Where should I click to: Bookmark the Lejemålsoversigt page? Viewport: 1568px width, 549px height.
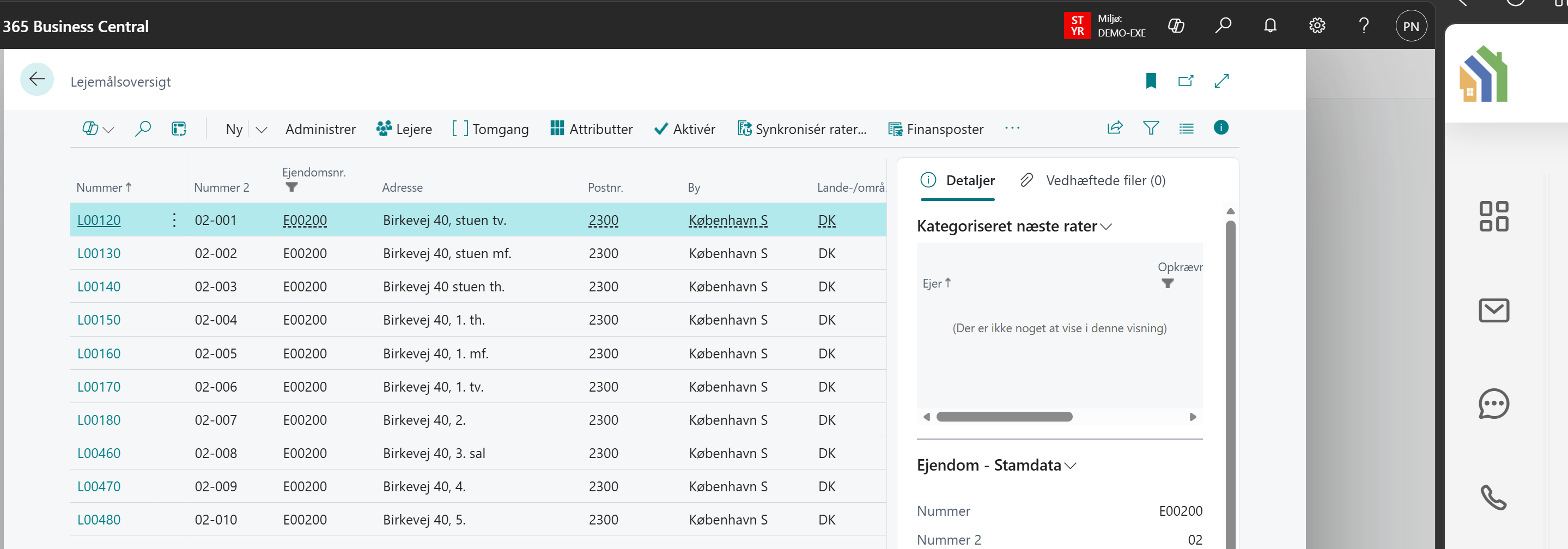point(1151,81)
